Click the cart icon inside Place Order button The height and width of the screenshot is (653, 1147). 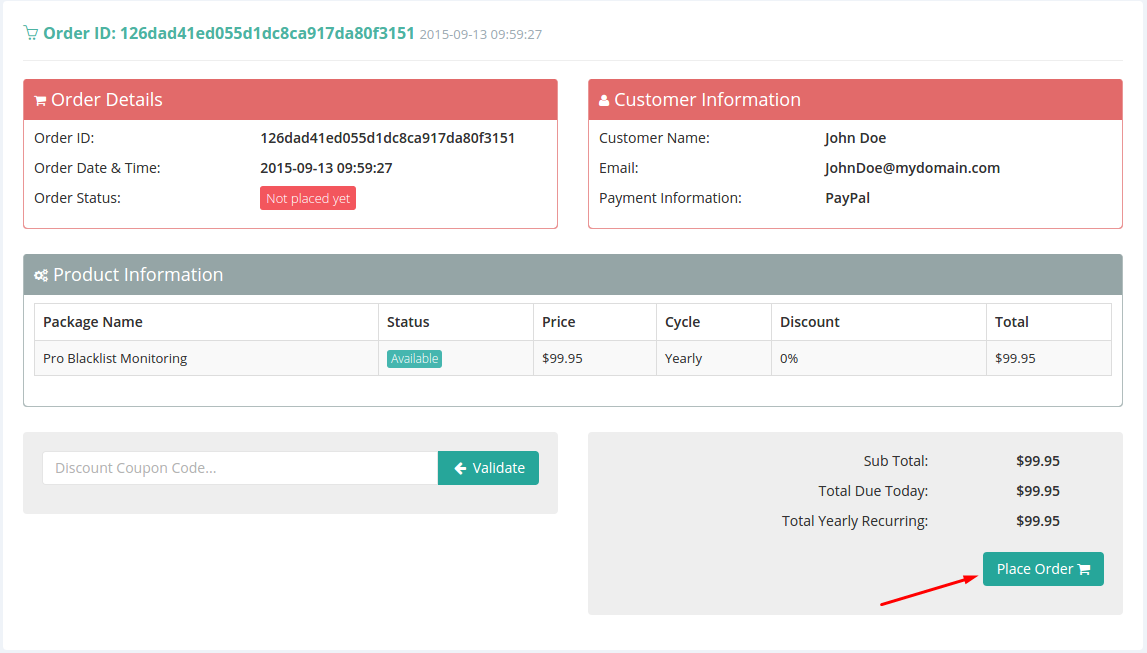pos(1084,569)
